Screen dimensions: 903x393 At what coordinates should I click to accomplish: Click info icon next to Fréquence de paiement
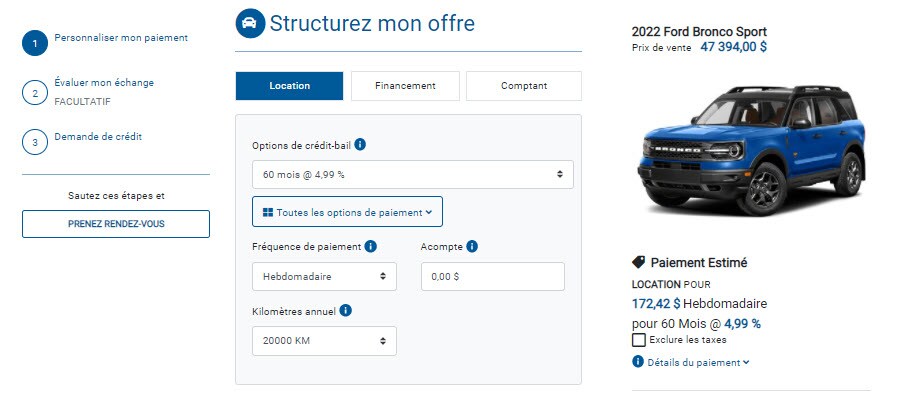(x=371, y=246)
